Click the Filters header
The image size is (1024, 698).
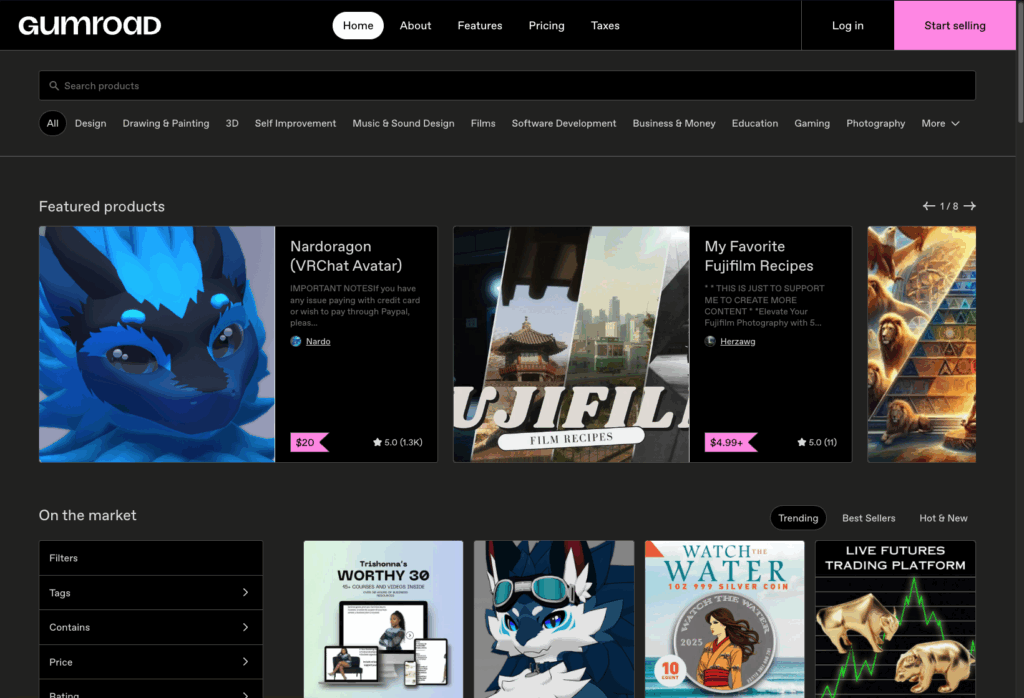(x=151, y=558)
